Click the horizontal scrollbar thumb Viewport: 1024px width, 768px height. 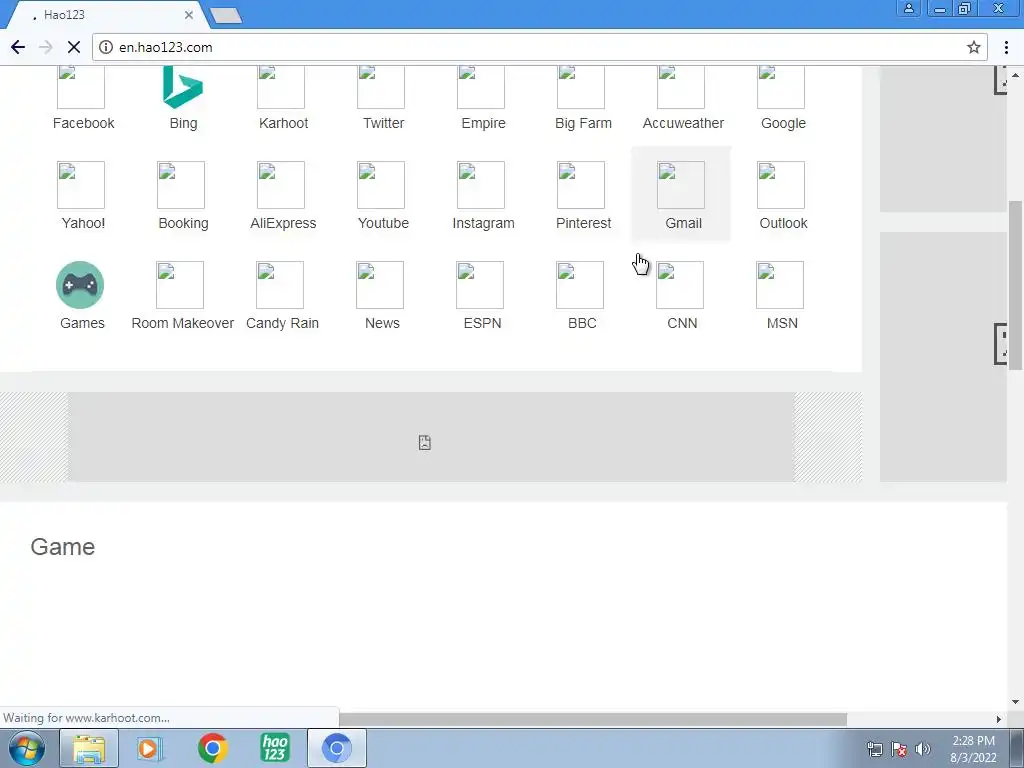[593, 719]
